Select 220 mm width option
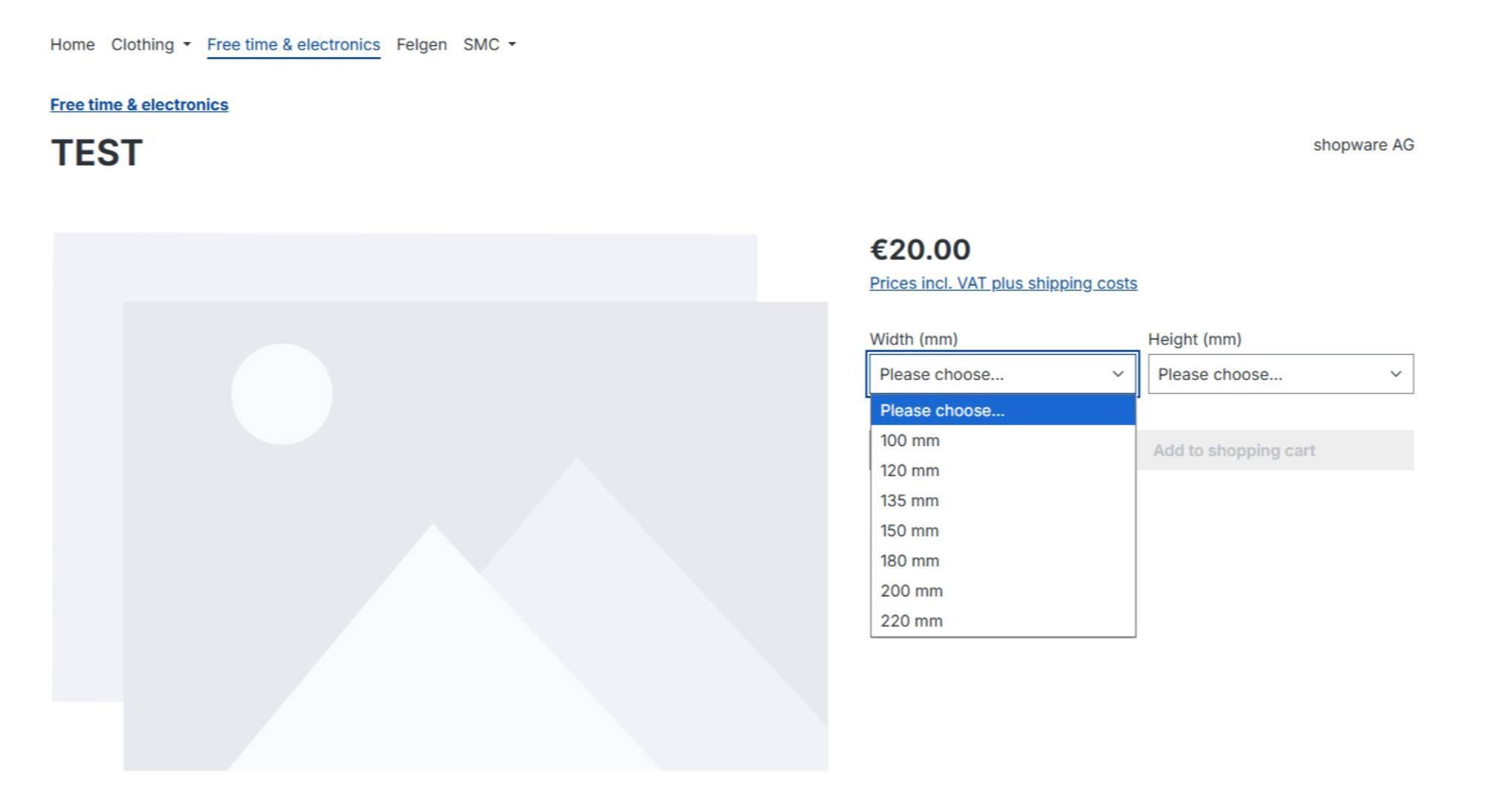1512x800 pixels. point(1003,621)
